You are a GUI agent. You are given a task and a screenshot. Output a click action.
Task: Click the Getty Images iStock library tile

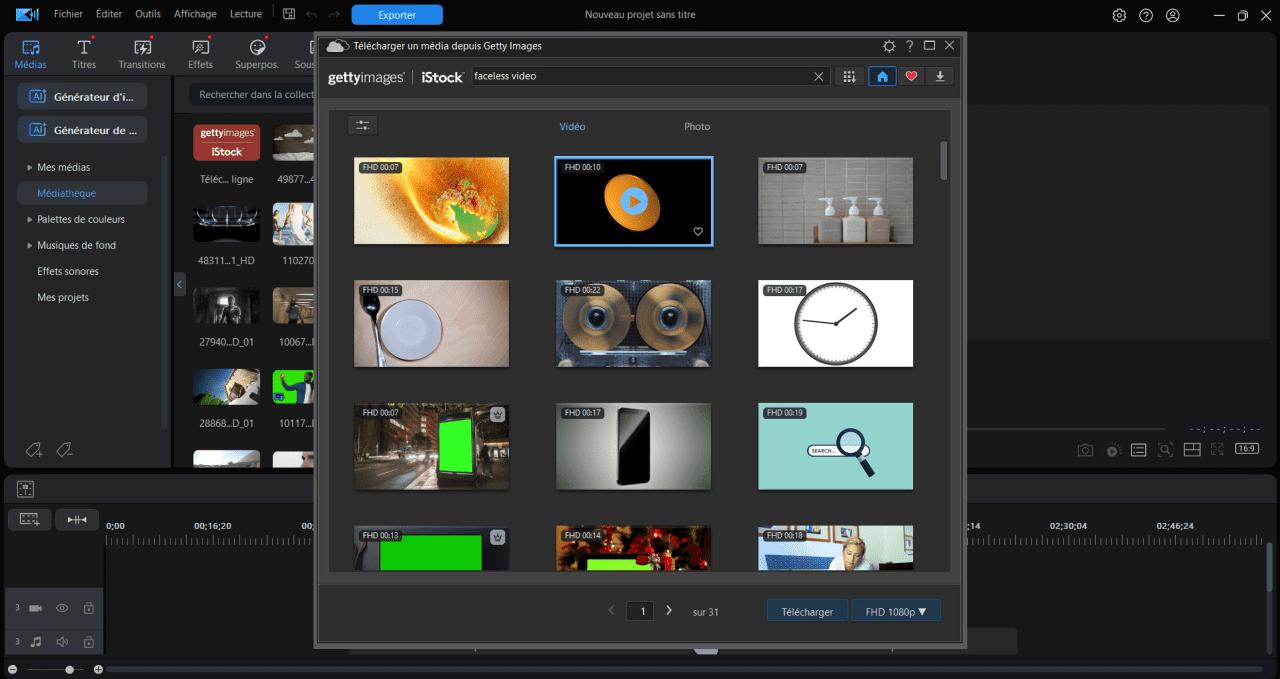(x=227, y=143)
